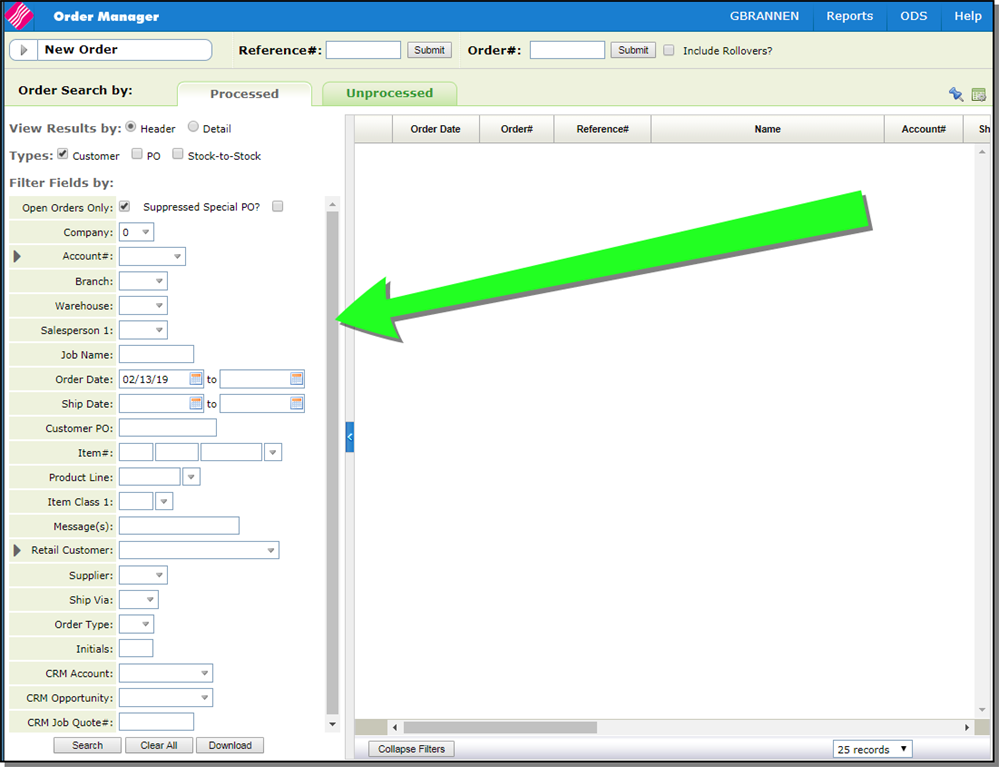This screenshot has width=999, height=767.
Task: Open the Help menu
Action: (968, 16)
